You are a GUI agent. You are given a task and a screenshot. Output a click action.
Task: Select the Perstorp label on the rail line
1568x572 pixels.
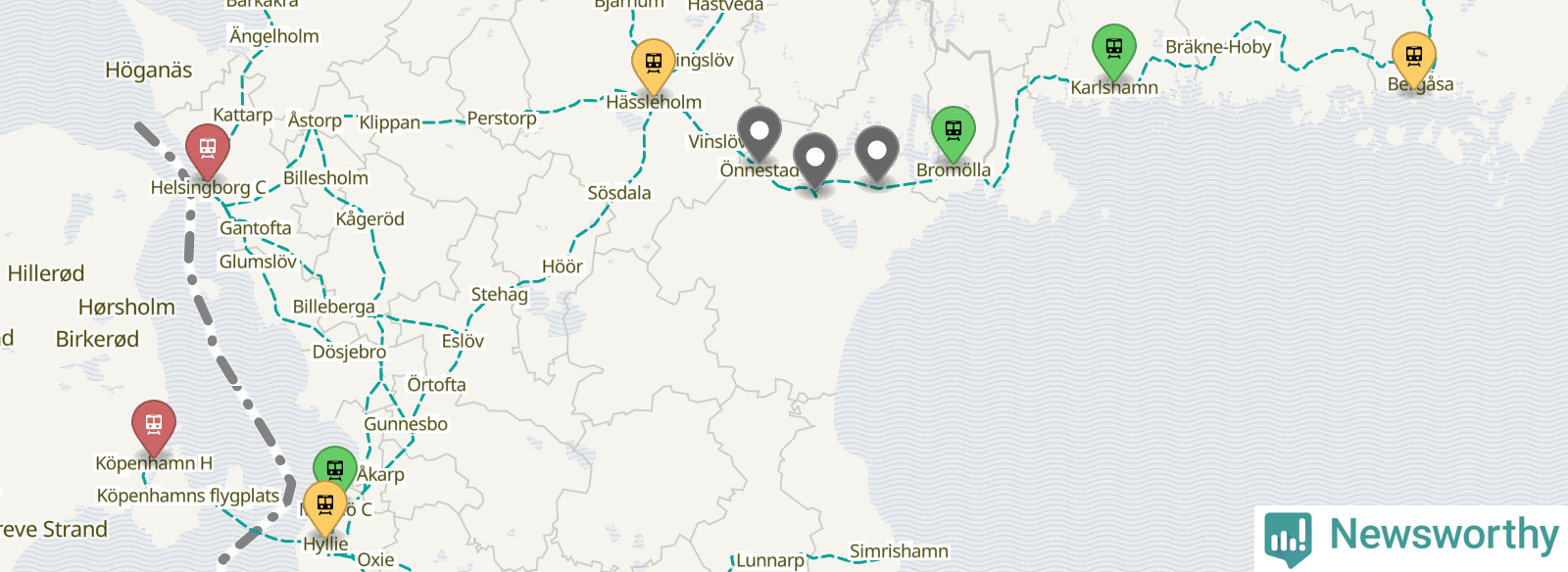(x=502, y=119)
